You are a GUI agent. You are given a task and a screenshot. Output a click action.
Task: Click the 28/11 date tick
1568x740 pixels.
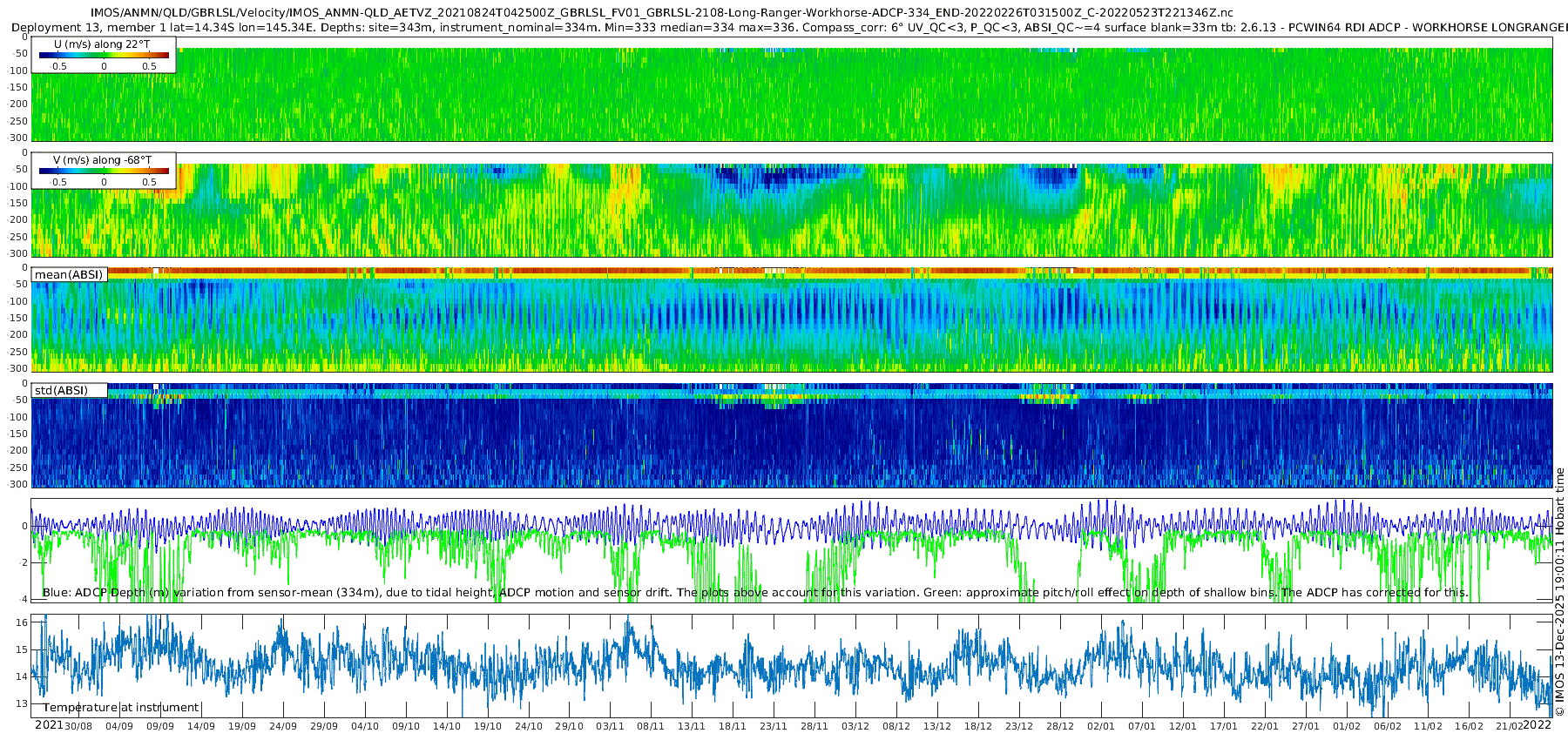[x=814, y=726]
